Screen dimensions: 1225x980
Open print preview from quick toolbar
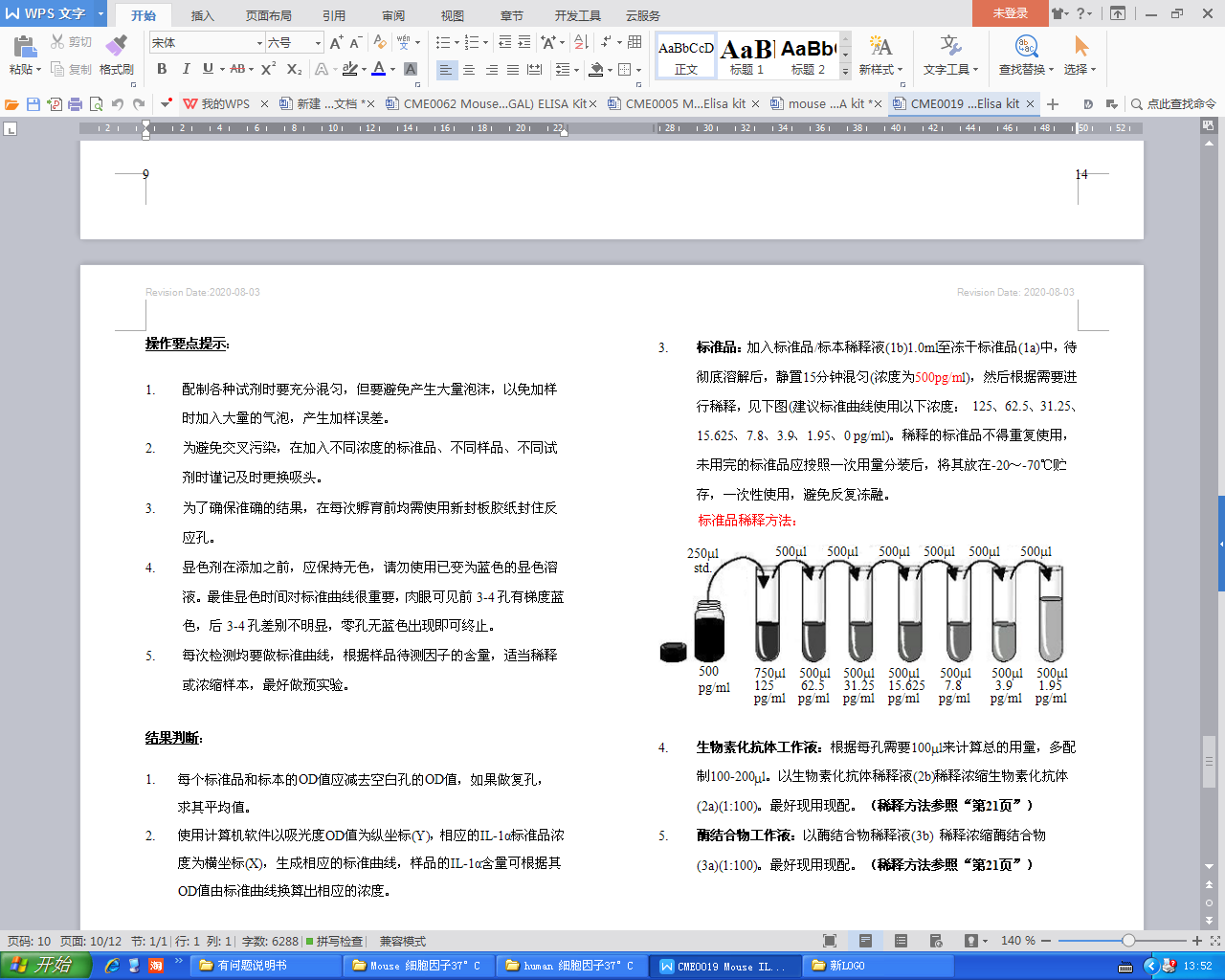click(96, 103)
